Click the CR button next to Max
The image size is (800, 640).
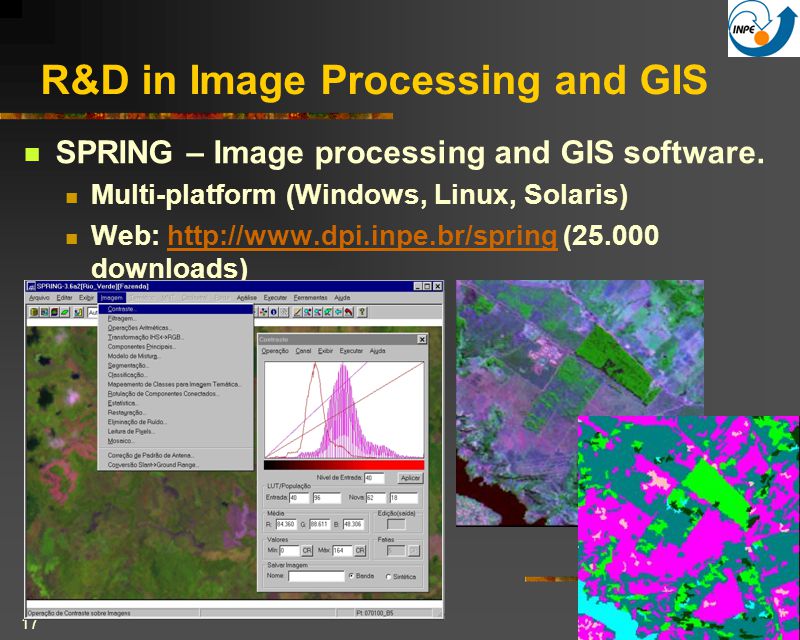pos(360,551)
